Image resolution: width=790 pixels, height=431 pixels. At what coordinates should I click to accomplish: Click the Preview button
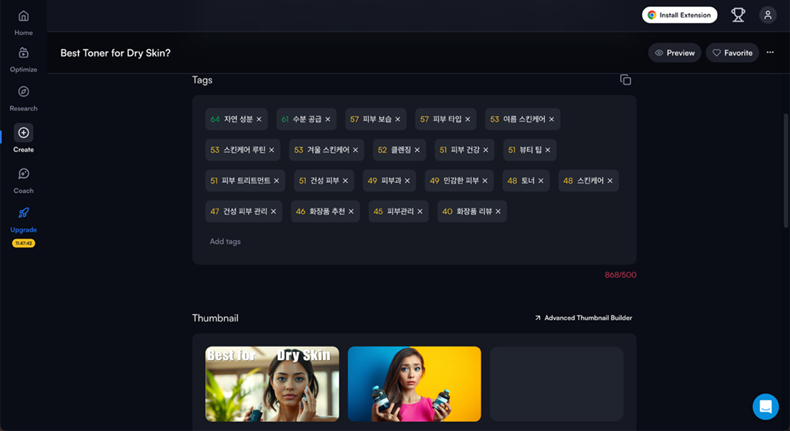tap(674, 53)
